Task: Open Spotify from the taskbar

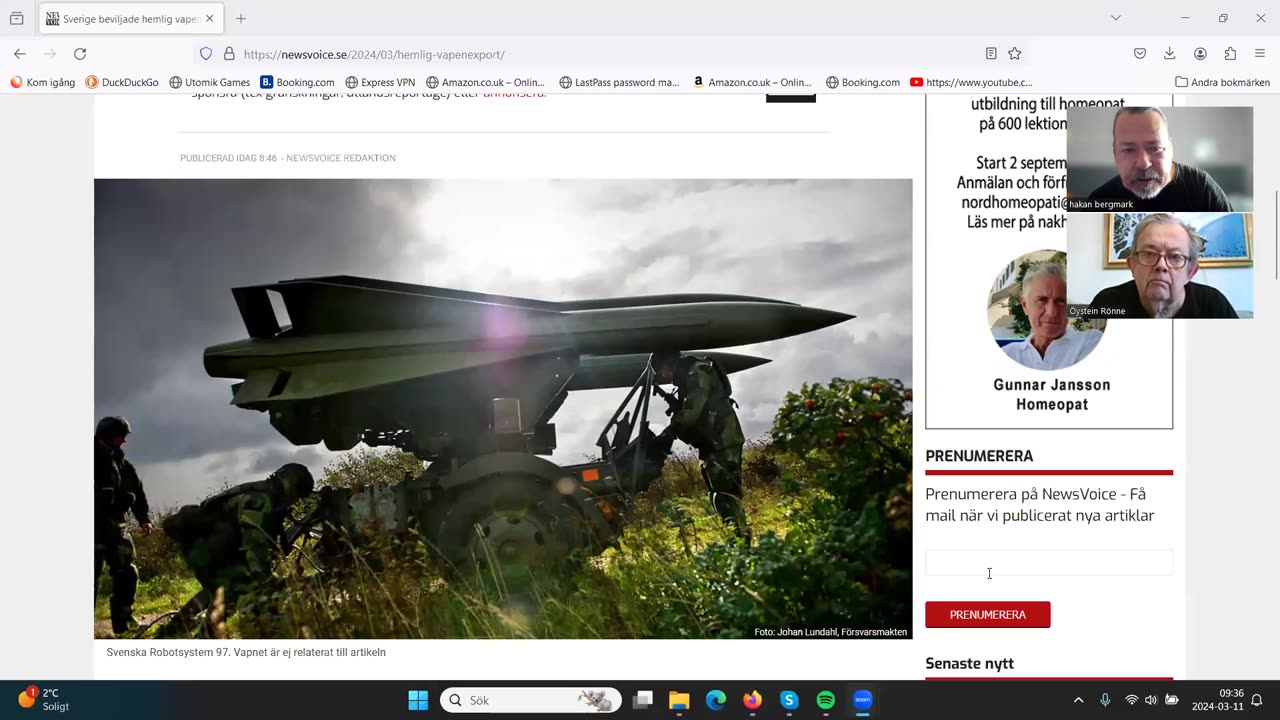Action: pos(826,700)
